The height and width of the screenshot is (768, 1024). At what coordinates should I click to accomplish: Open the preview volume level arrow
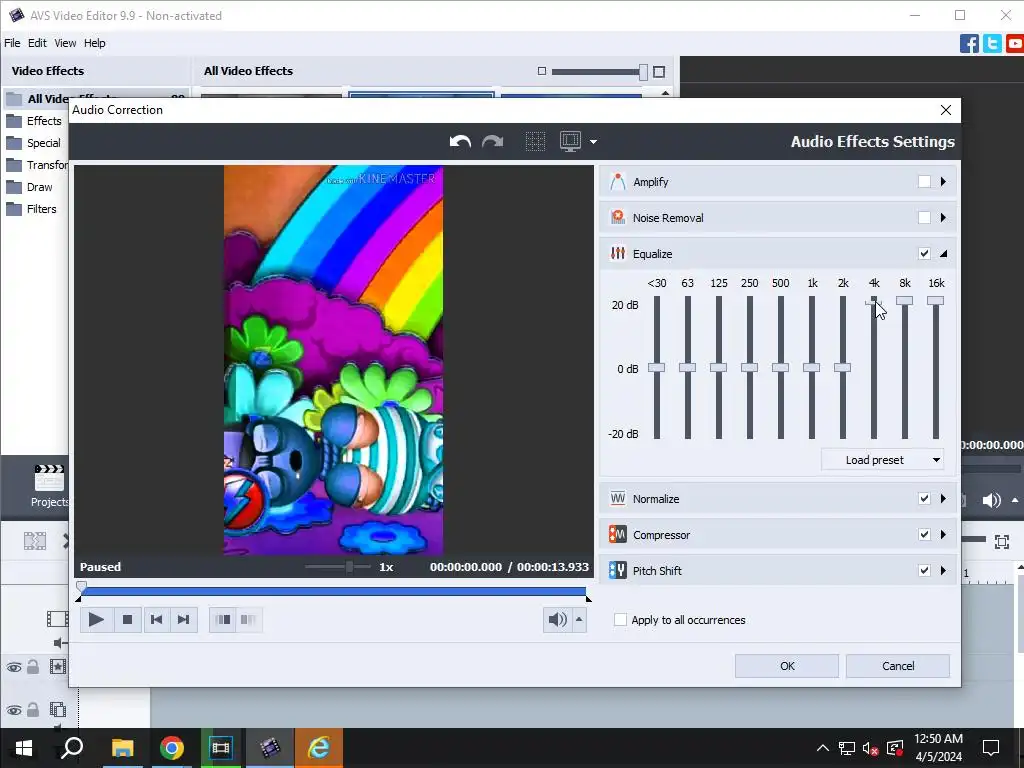click(x=579, y=620)
